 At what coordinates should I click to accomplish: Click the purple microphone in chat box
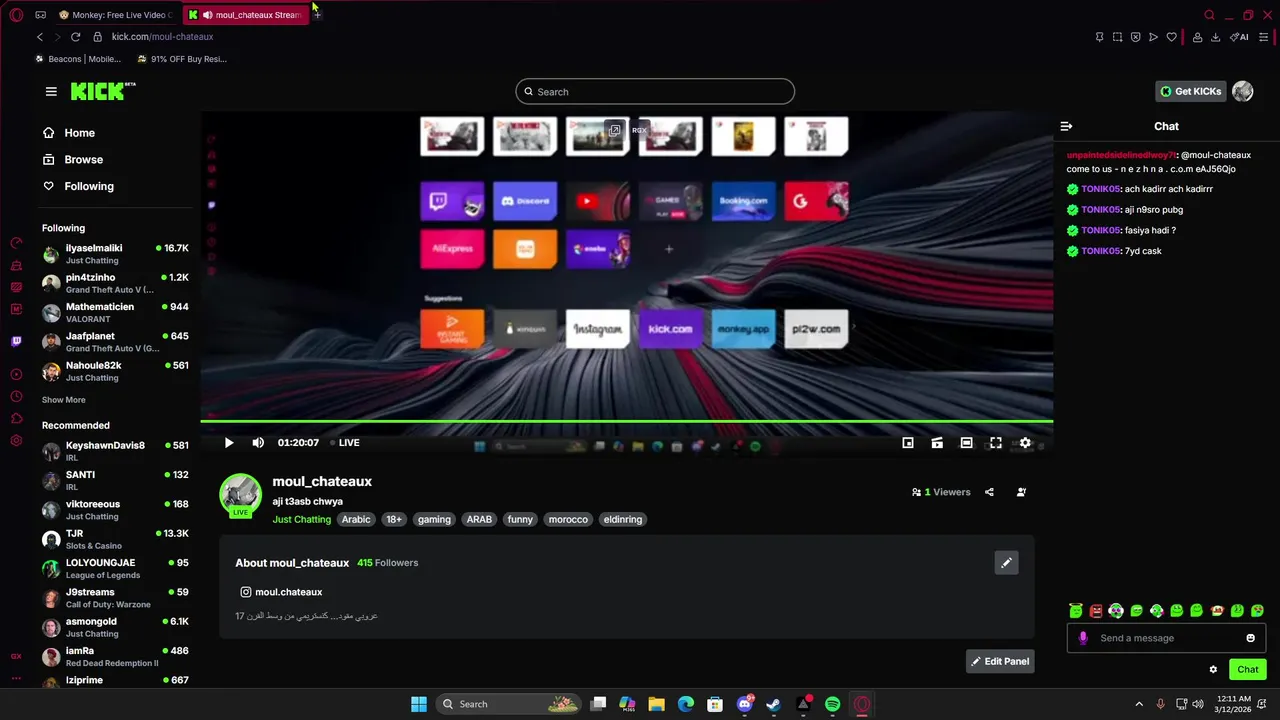click(1083, 638)
